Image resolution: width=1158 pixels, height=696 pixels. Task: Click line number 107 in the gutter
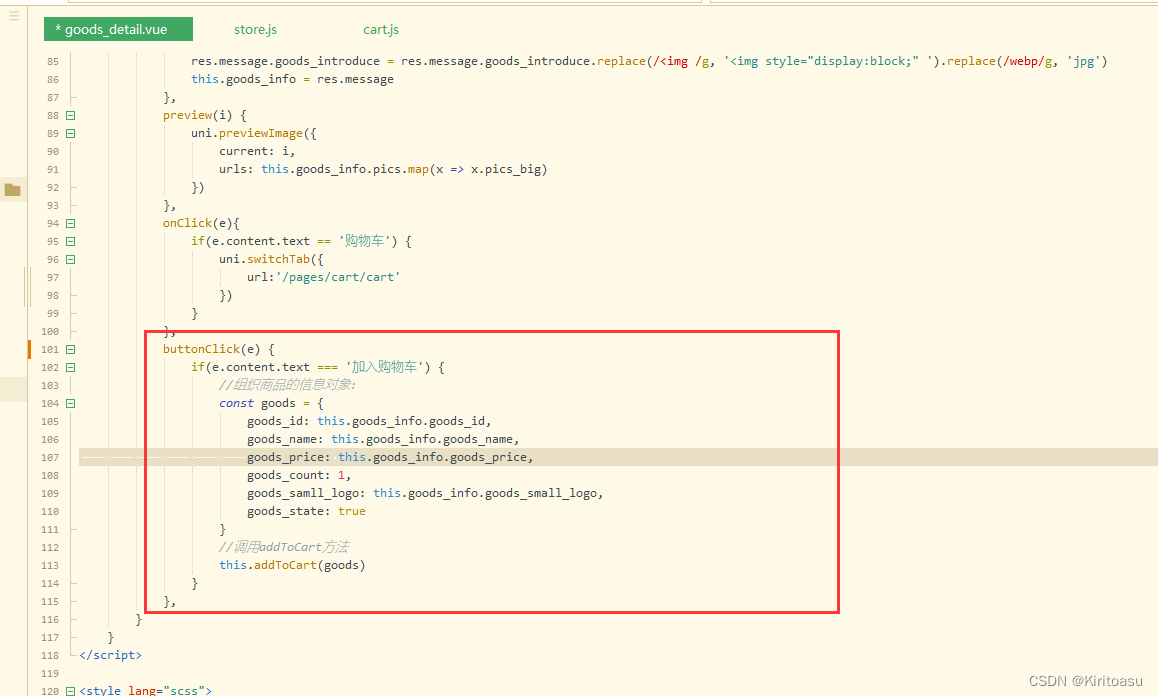click(50, 457)
